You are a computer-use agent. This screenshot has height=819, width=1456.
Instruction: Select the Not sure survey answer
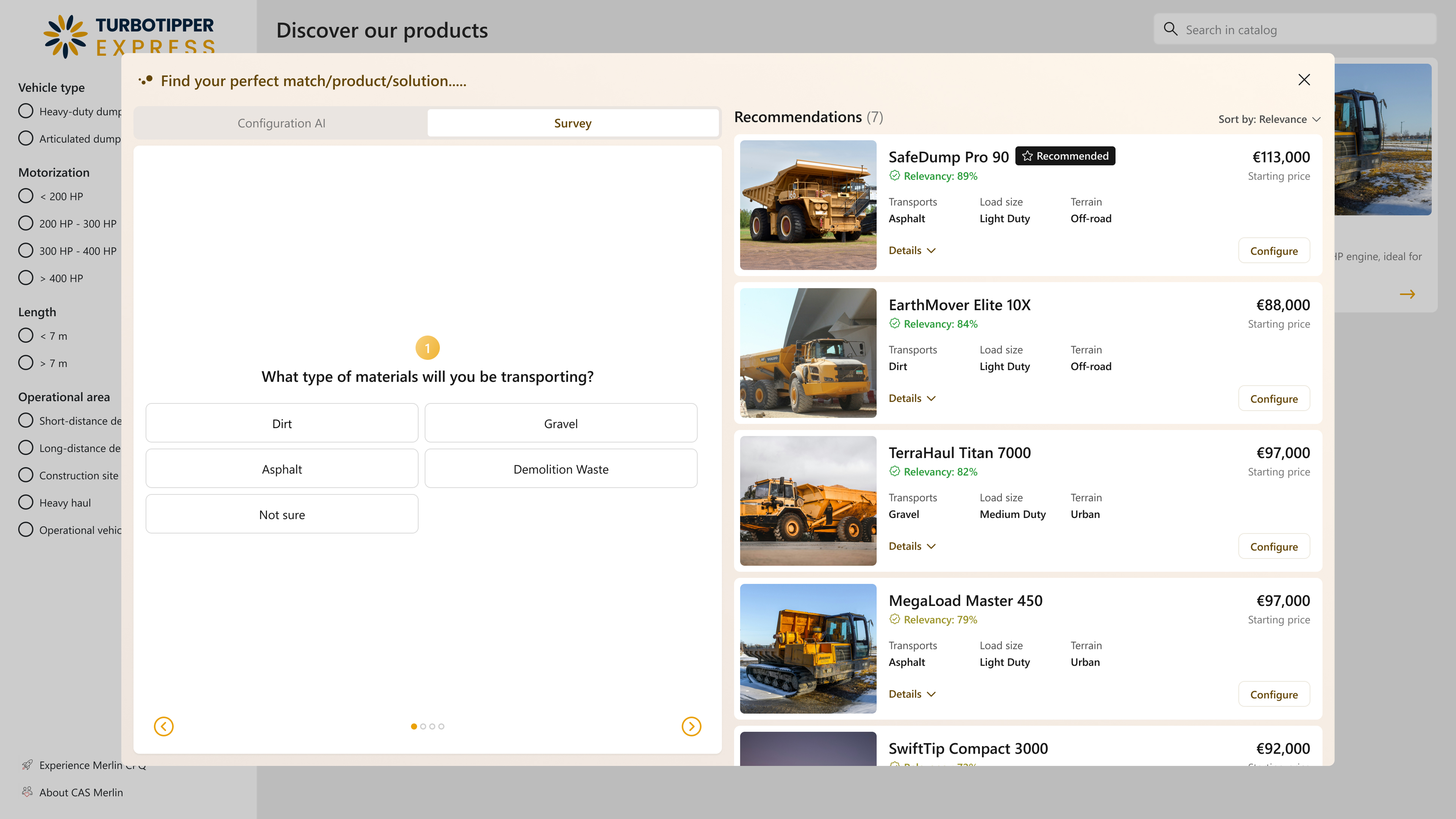[x=281, y=514]
